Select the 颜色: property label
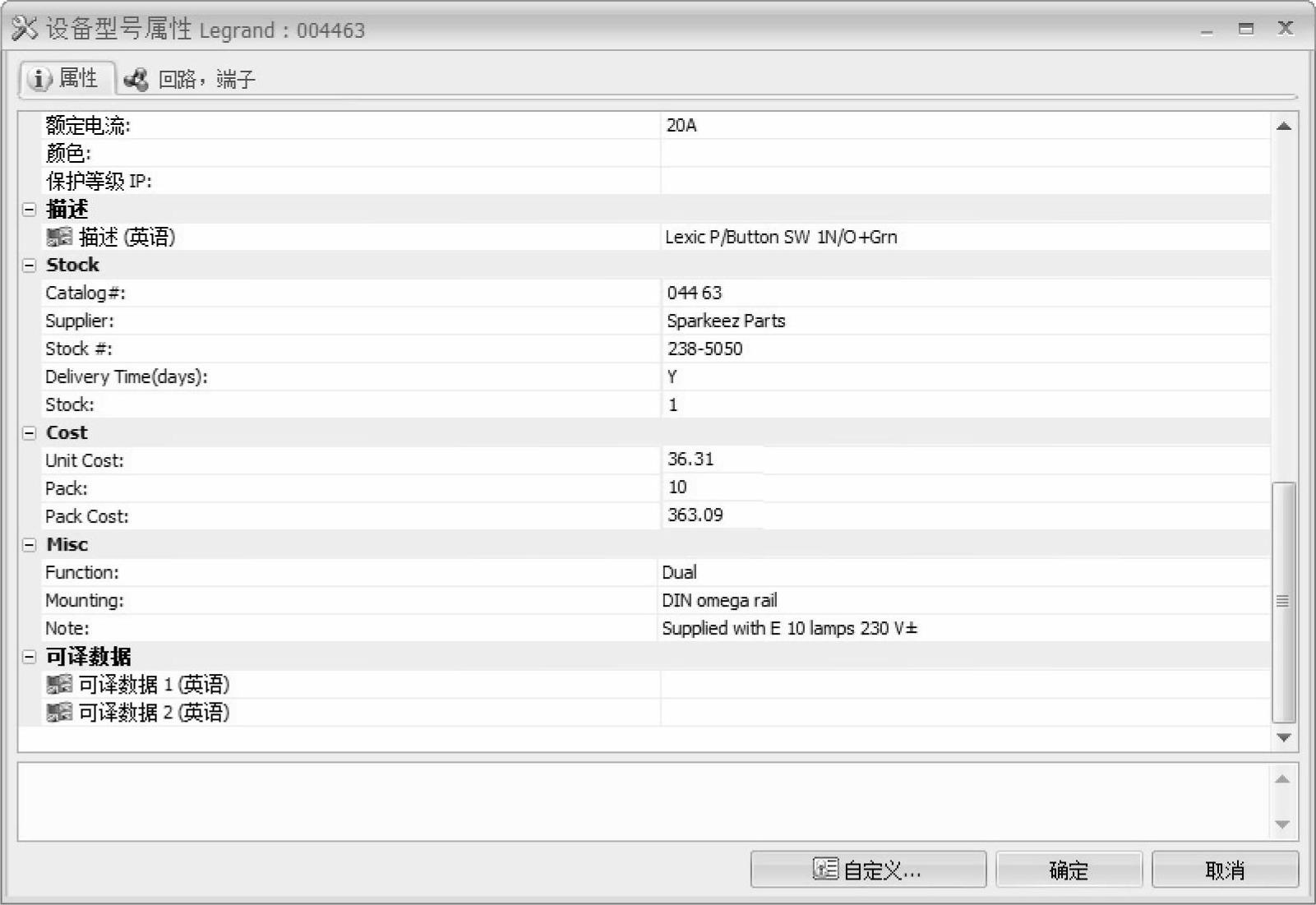This screenshot has width=1316, height=905. click(x=68, y=154)
